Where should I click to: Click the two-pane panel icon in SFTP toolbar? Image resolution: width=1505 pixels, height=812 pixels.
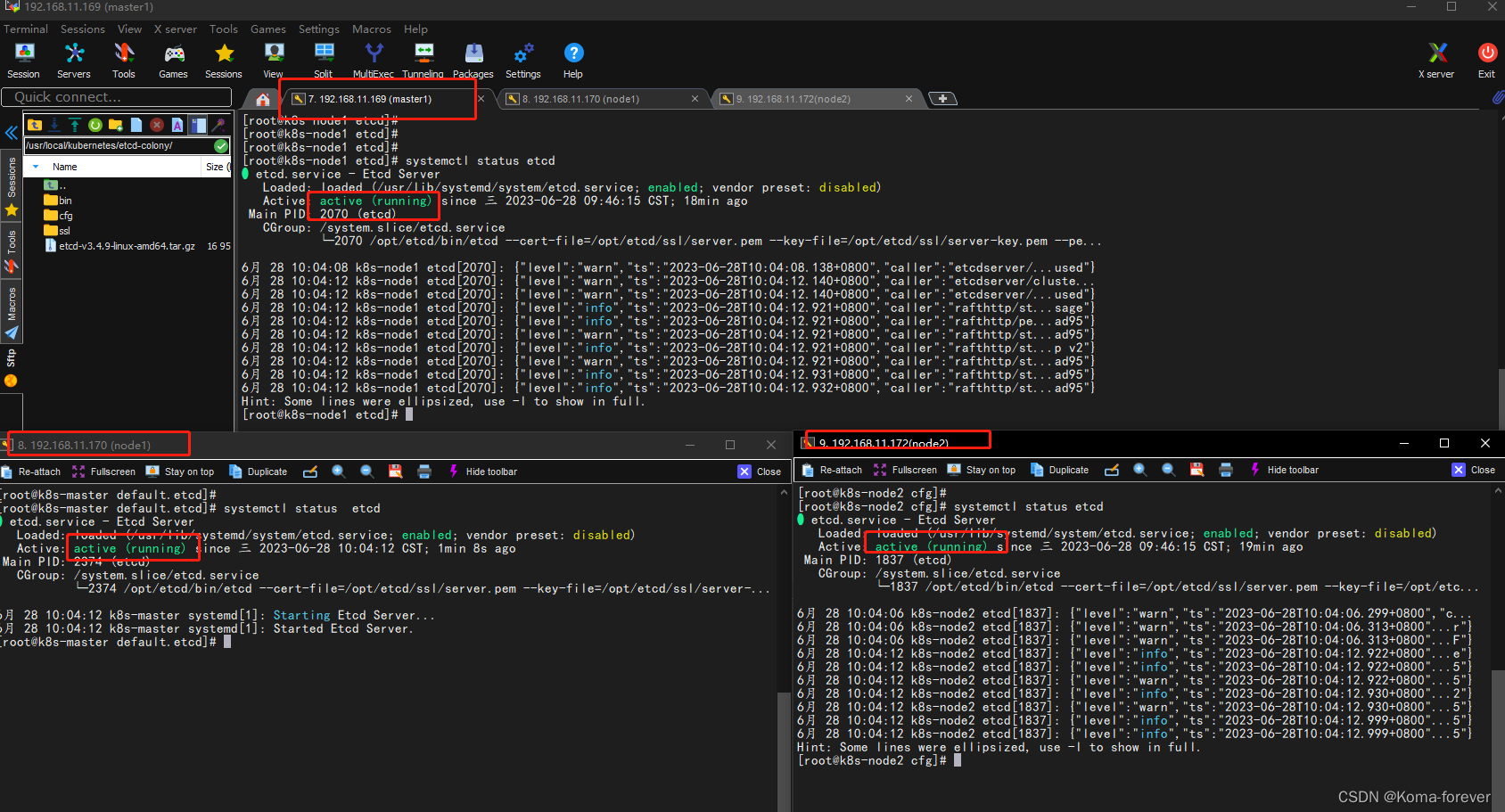coord(198,125)
